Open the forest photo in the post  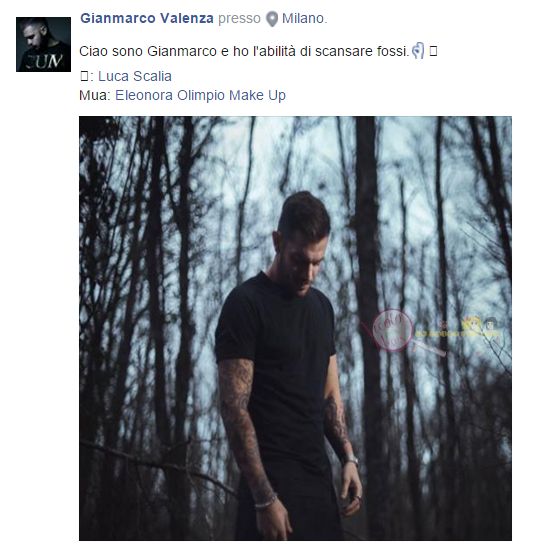[295, 328]
